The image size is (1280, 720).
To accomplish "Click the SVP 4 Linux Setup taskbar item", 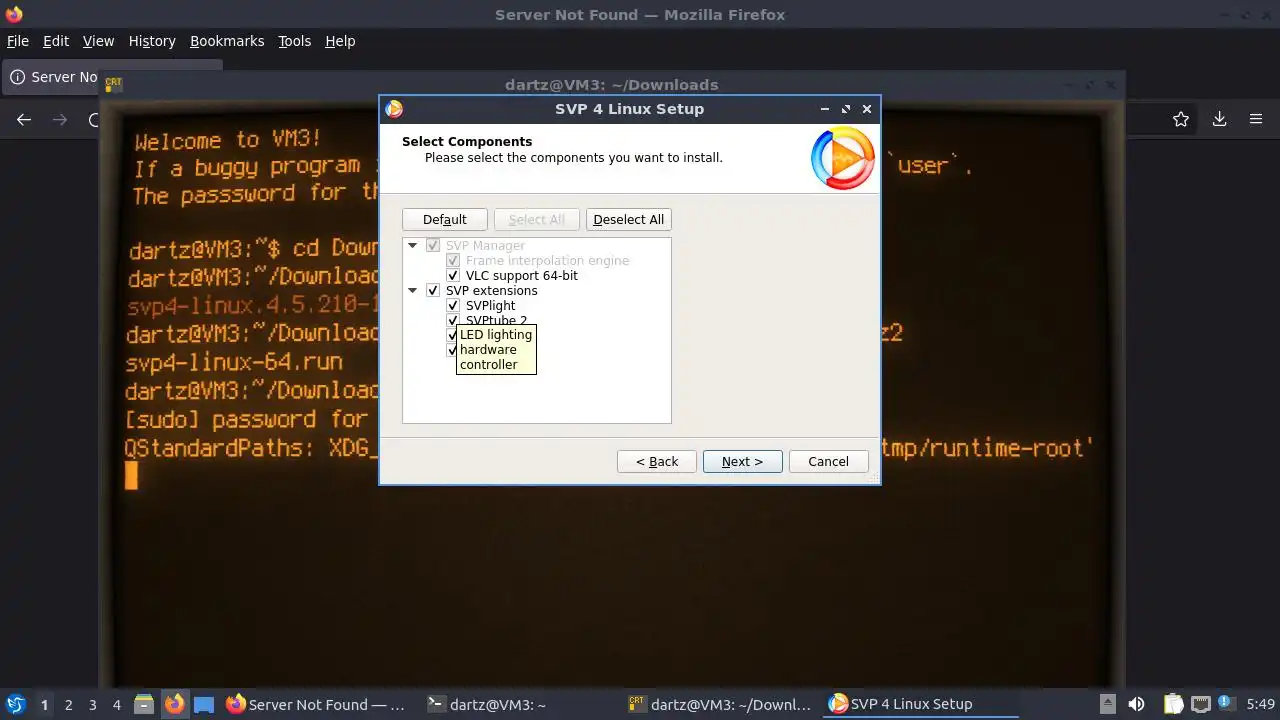I will (922, 705).
